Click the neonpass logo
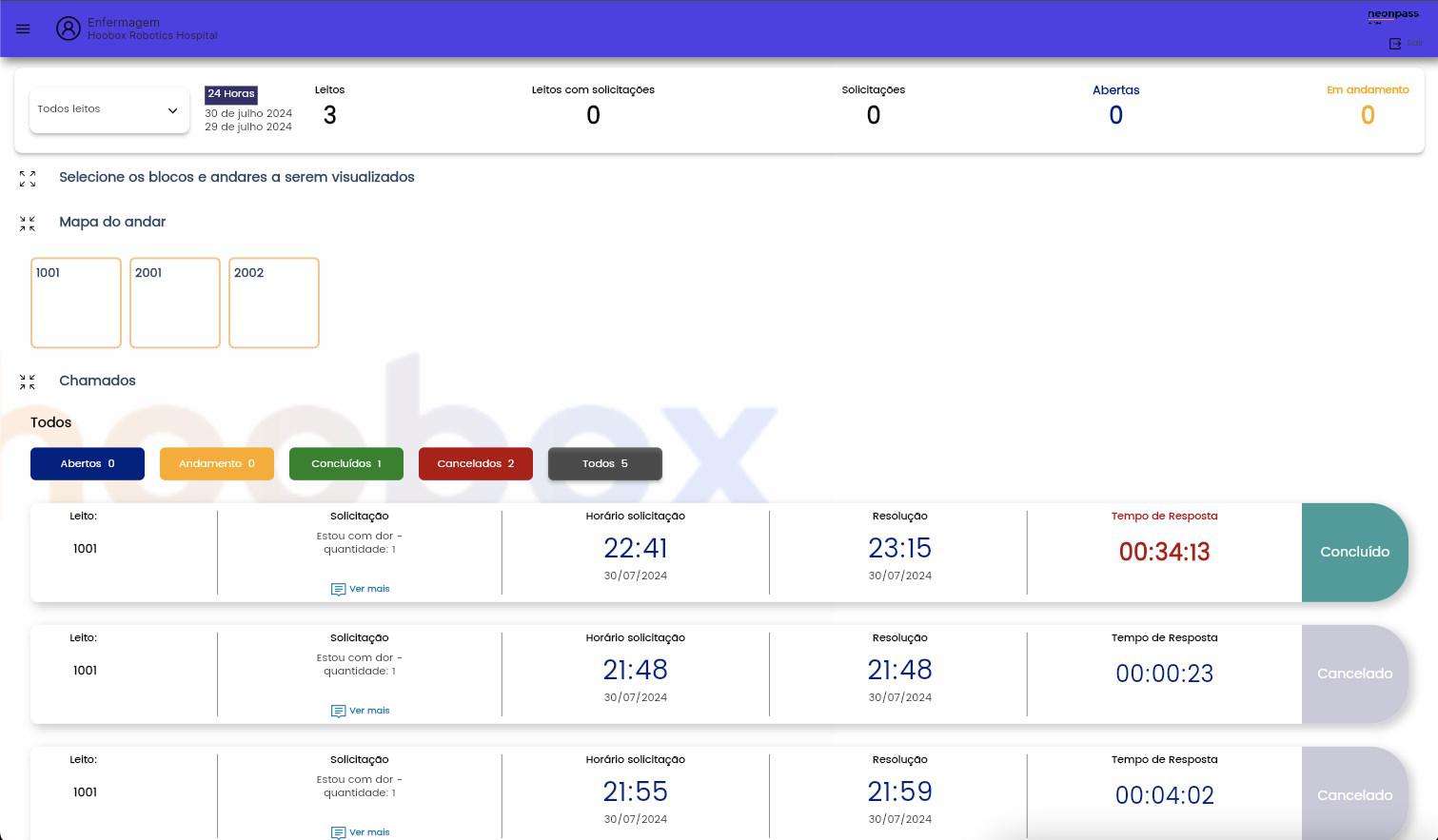 coord(1392,16)
